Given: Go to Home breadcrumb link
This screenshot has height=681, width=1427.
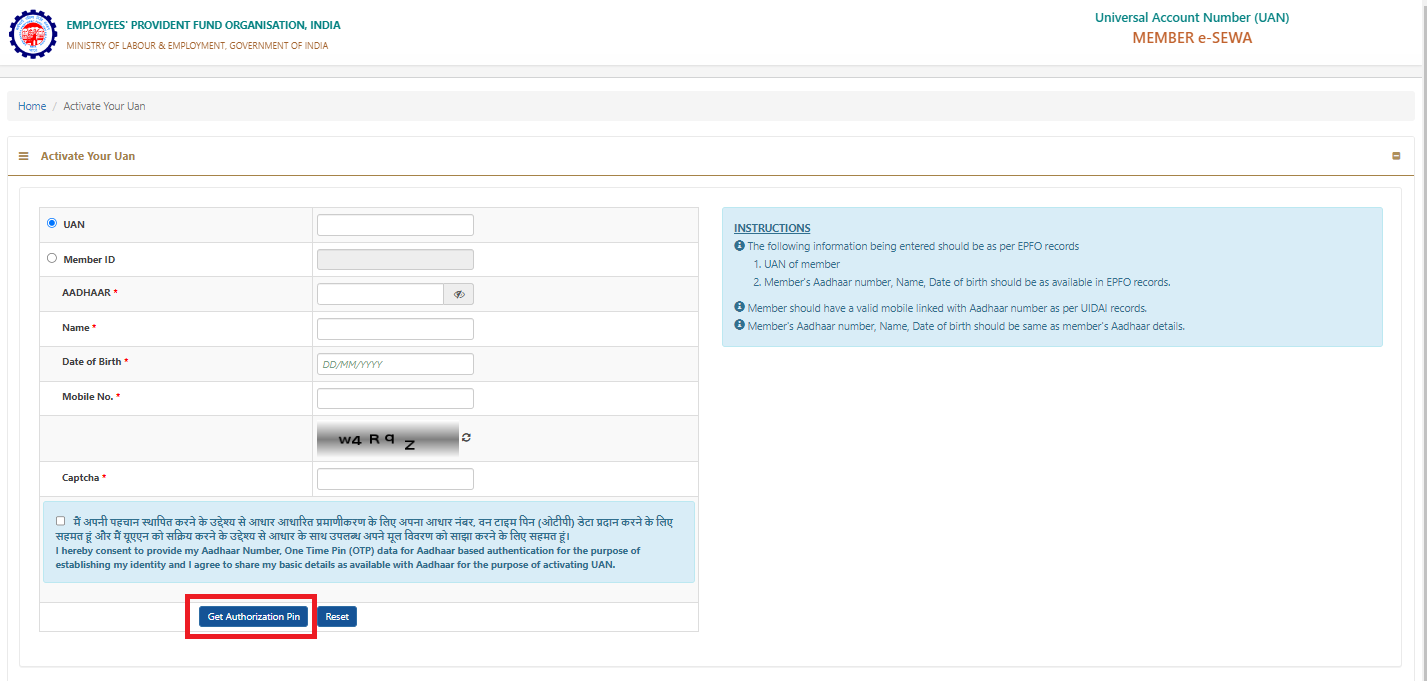Looking at the screenshot, I should (x=32, y=106).
